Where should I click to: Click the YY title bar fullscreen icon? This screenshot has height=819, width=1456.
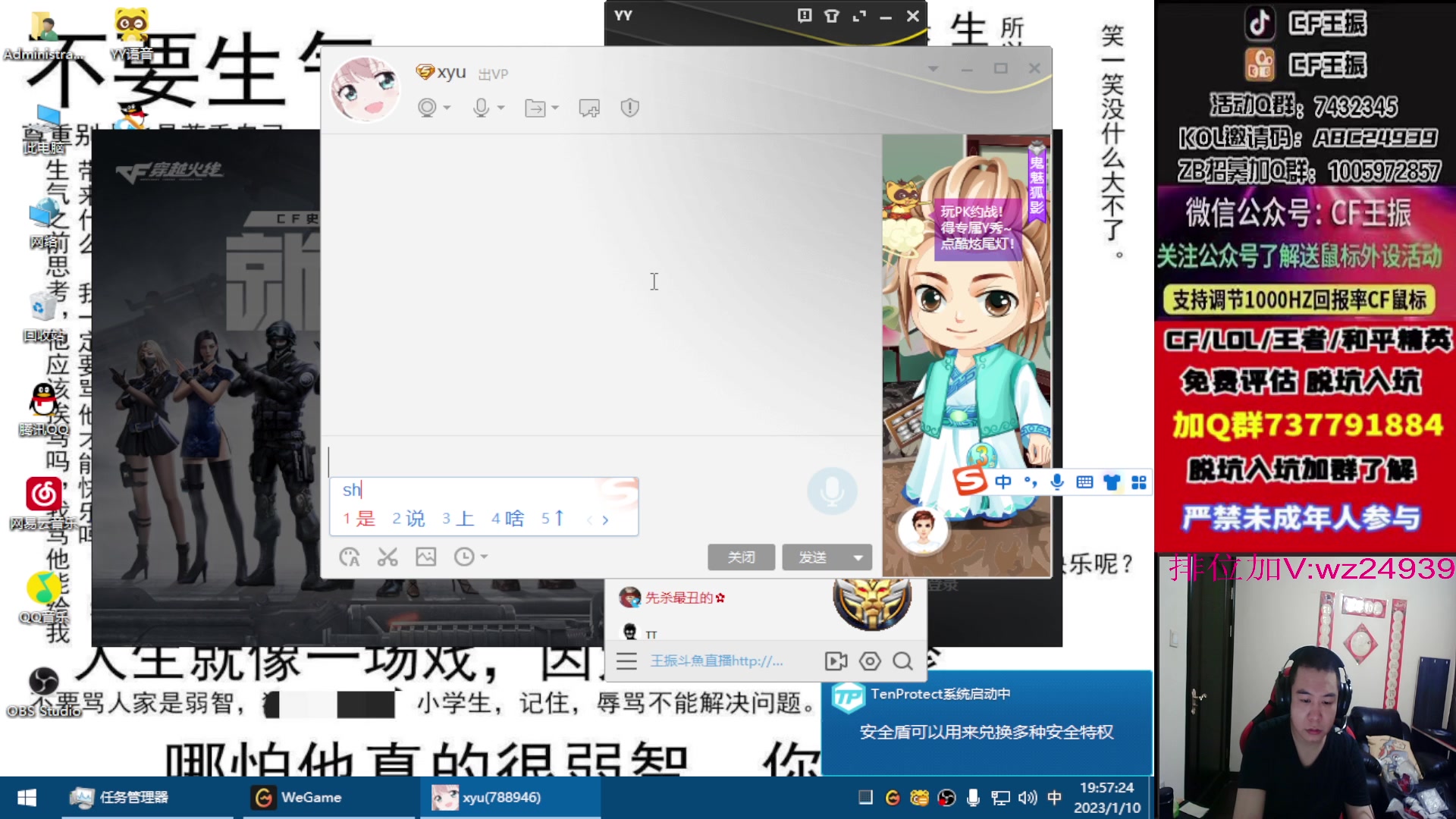coord(859,16)
